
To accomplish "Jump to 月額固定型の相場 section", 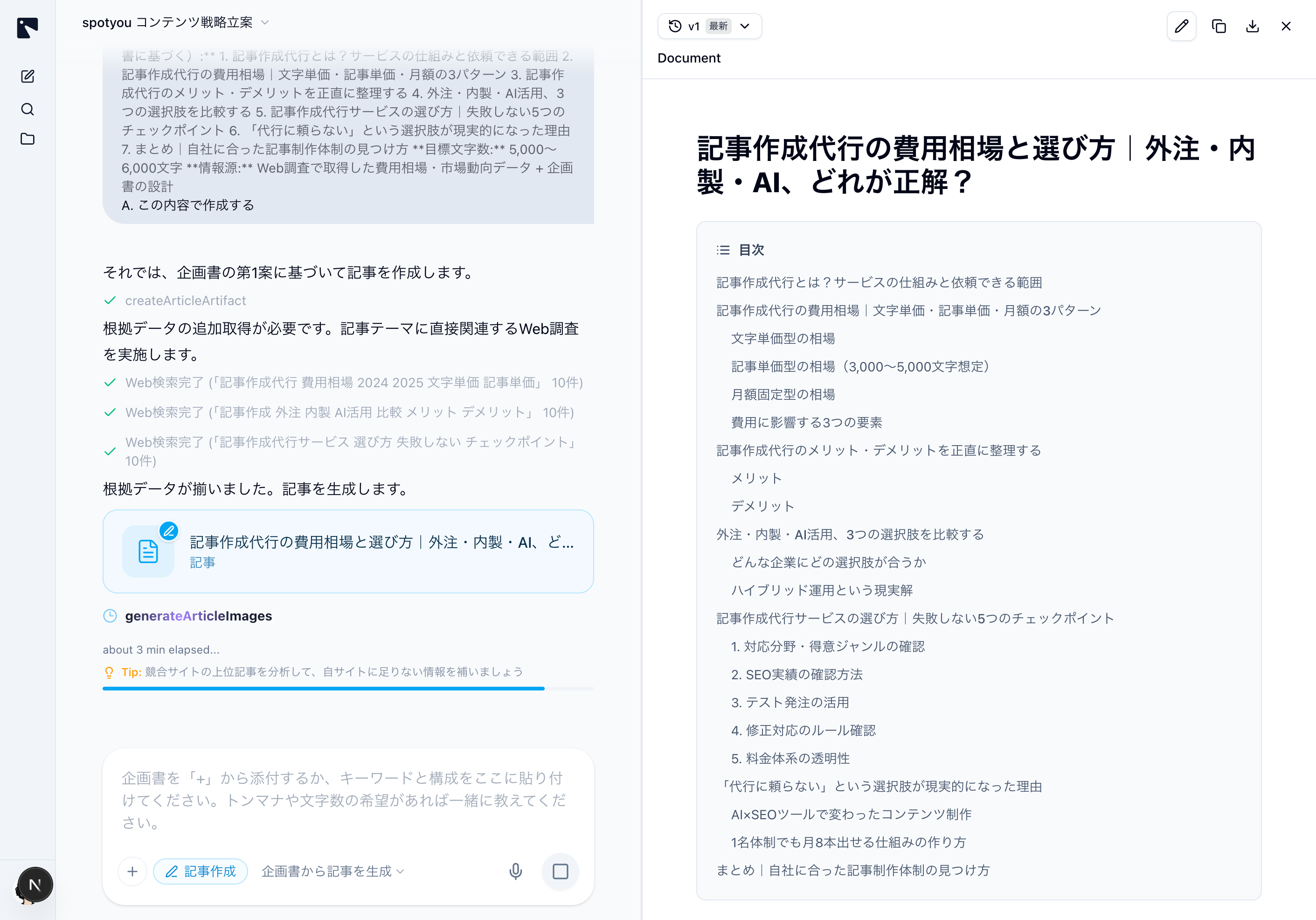I will click(783, 395).
